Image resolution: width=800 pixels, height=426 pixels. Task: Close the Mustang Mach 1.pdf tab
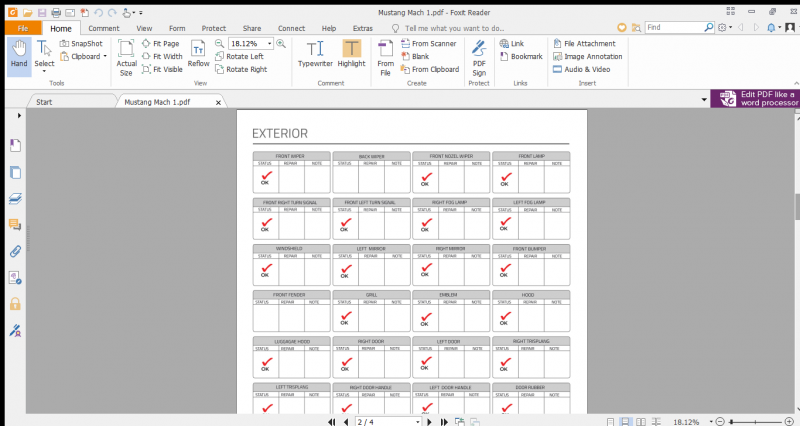[x=218, y=103]
